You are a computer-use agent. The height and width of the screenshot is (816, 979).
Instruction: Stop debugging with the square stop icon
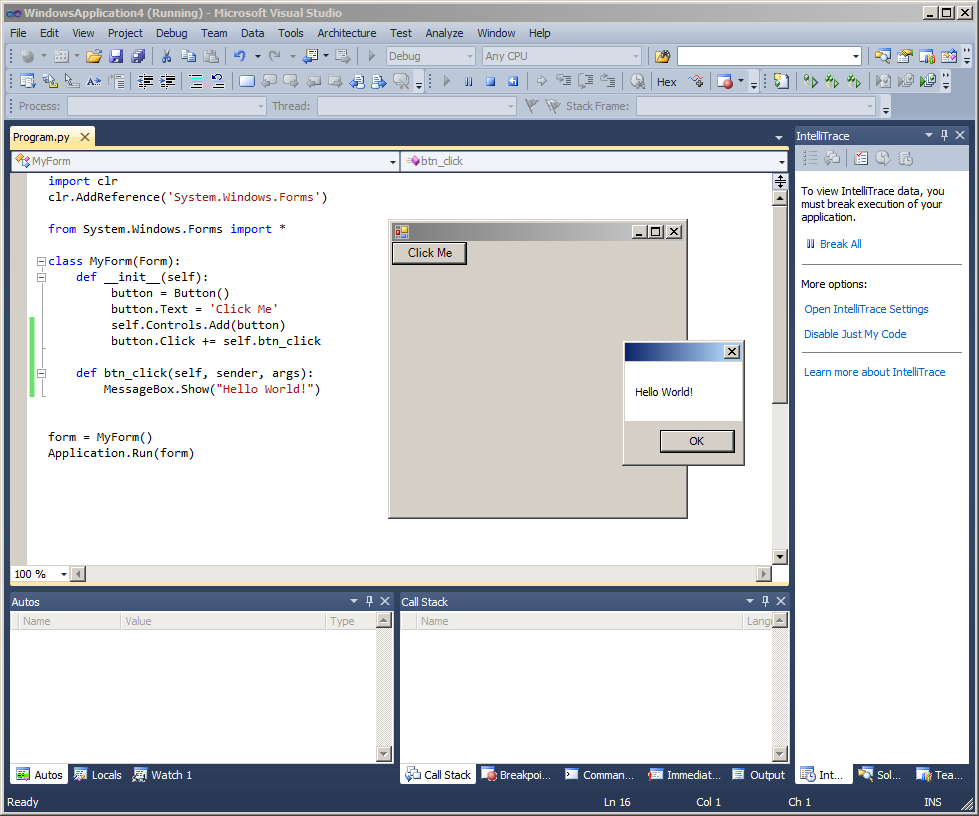[x=490, y=82]
